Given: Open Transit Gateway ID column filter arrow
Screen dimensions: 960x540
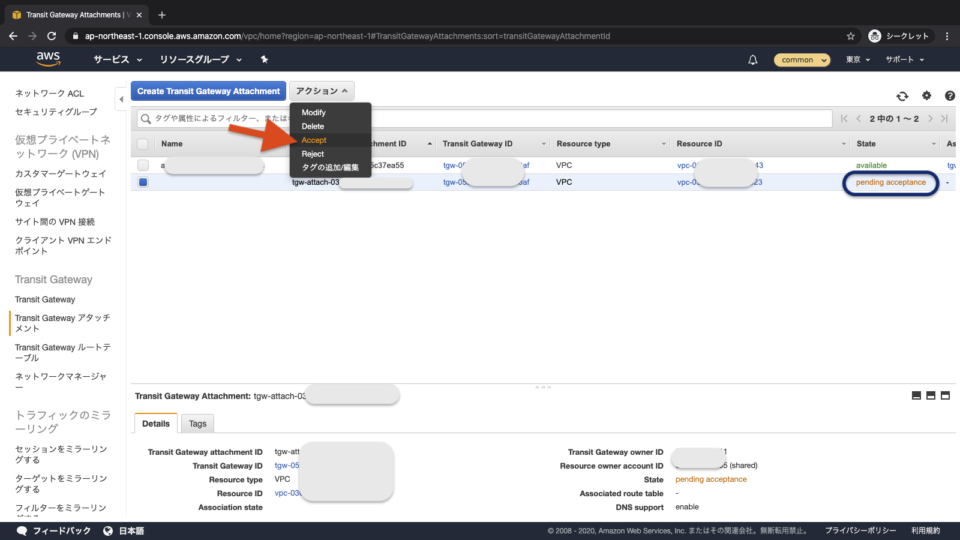Looking at the screenshot, I should coord(543,144).
